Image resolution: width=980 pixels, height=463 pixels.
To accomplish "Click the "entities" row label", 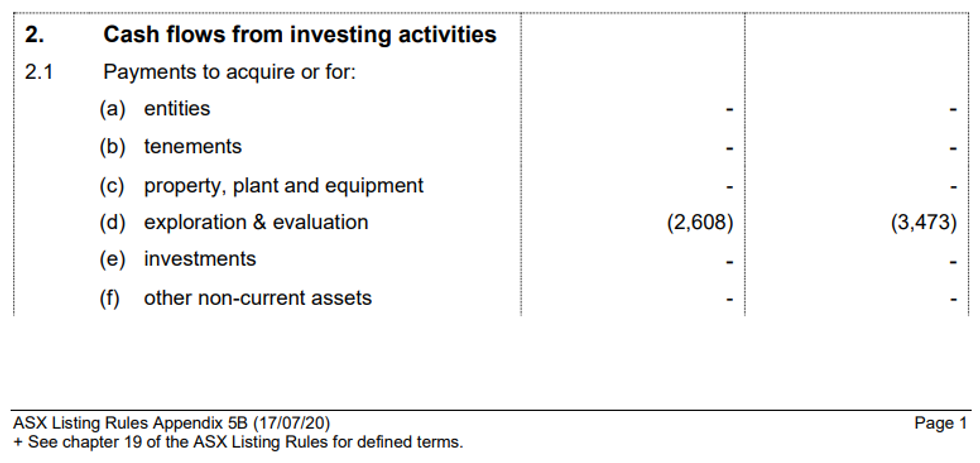I will (x=177, y=109).
